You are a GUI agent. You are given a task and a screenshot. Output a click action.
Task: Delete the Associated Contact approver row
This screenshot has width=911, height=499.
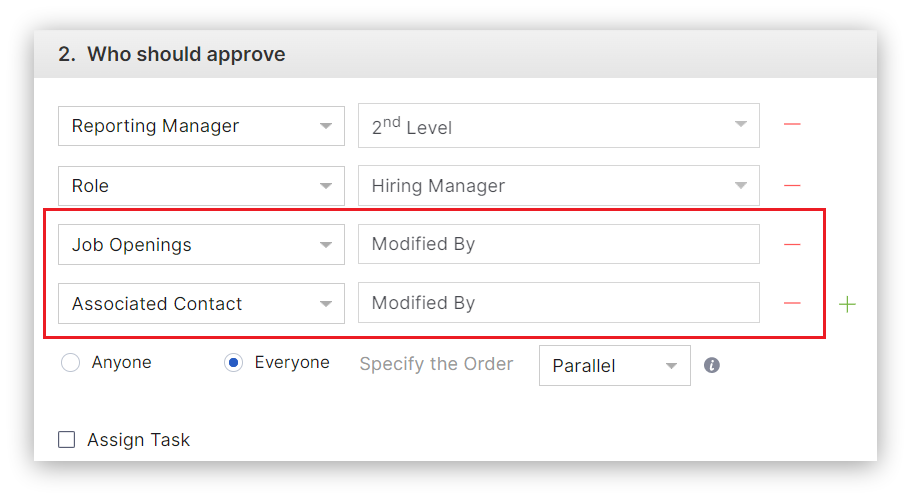792,303
